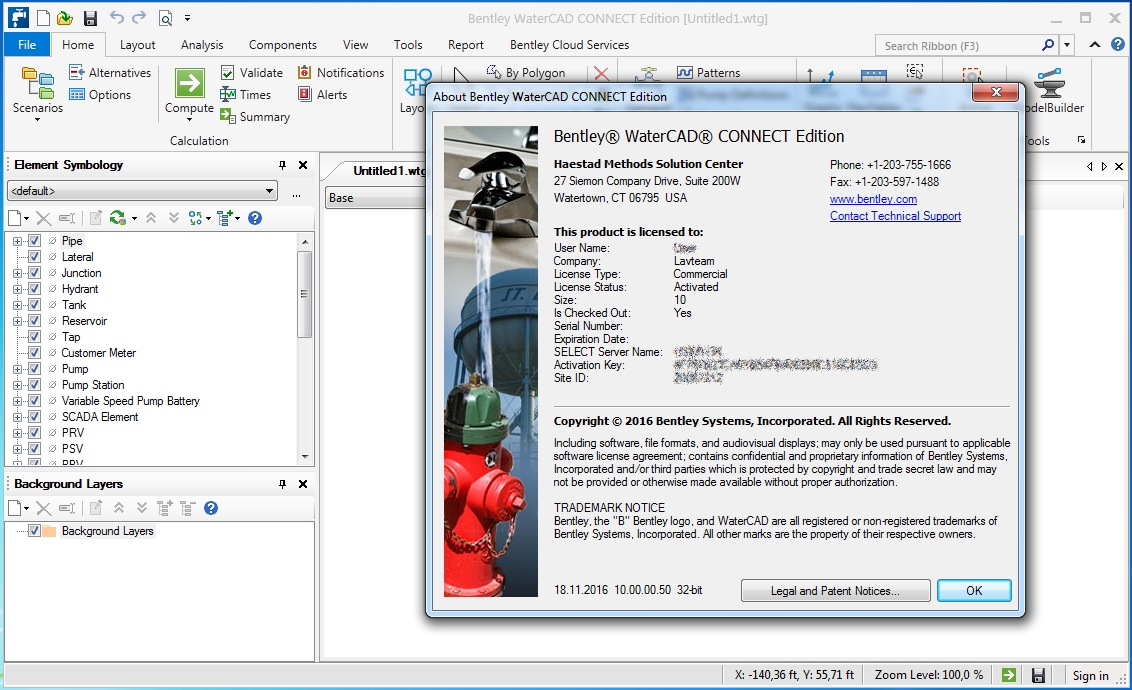This screenshot has height=690, width=1132.
Task: Click the refresh icon in the Element Symbology toolbar
Action: (118, 218)
